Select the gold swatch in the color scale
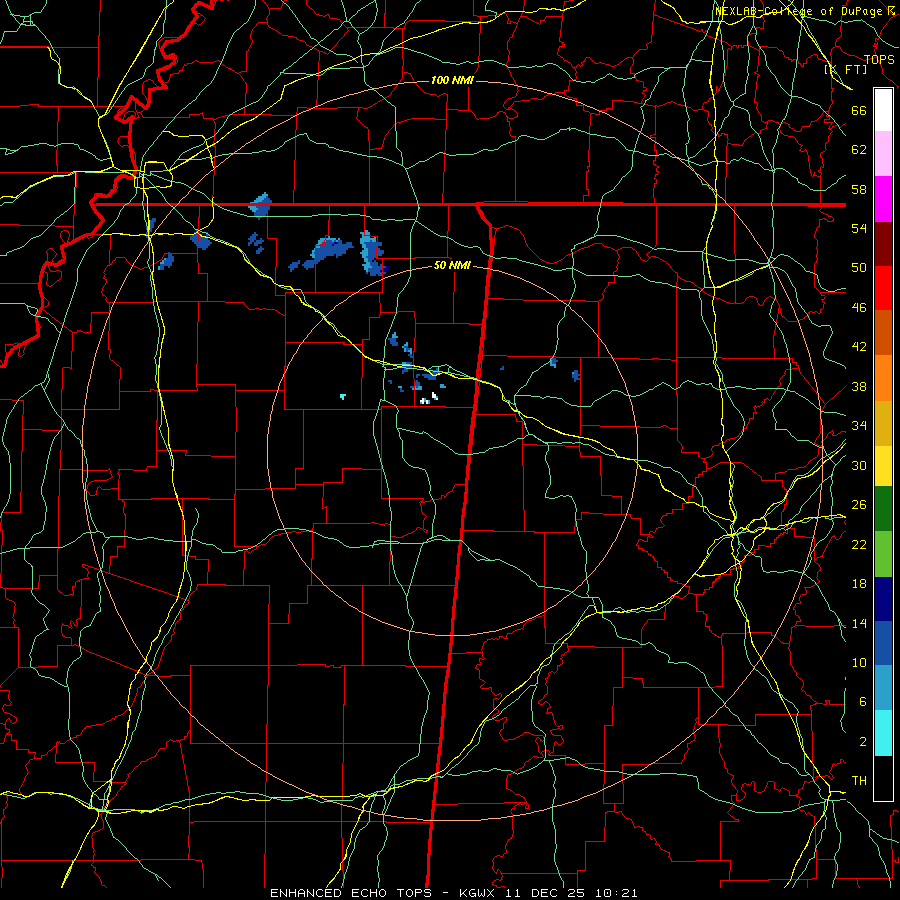This screenshot has height=900, width=900. click(883, 423)
